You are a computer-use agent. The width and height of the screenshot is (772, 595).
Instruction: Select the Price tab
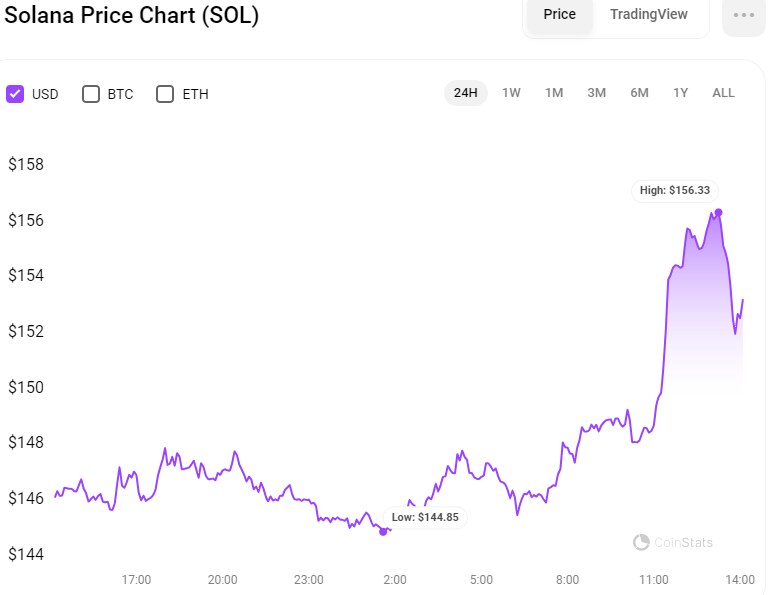pos(559,14)
